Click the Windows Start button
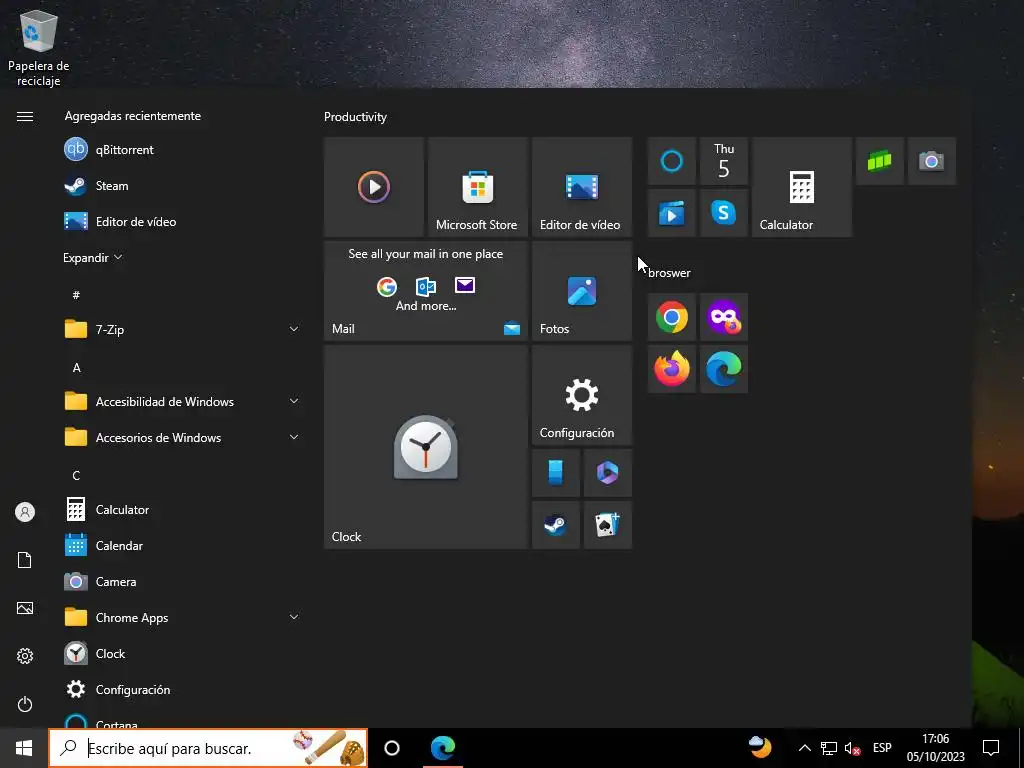The width and height of the screenshot is (1024, 768). click(x=24, y=748)
